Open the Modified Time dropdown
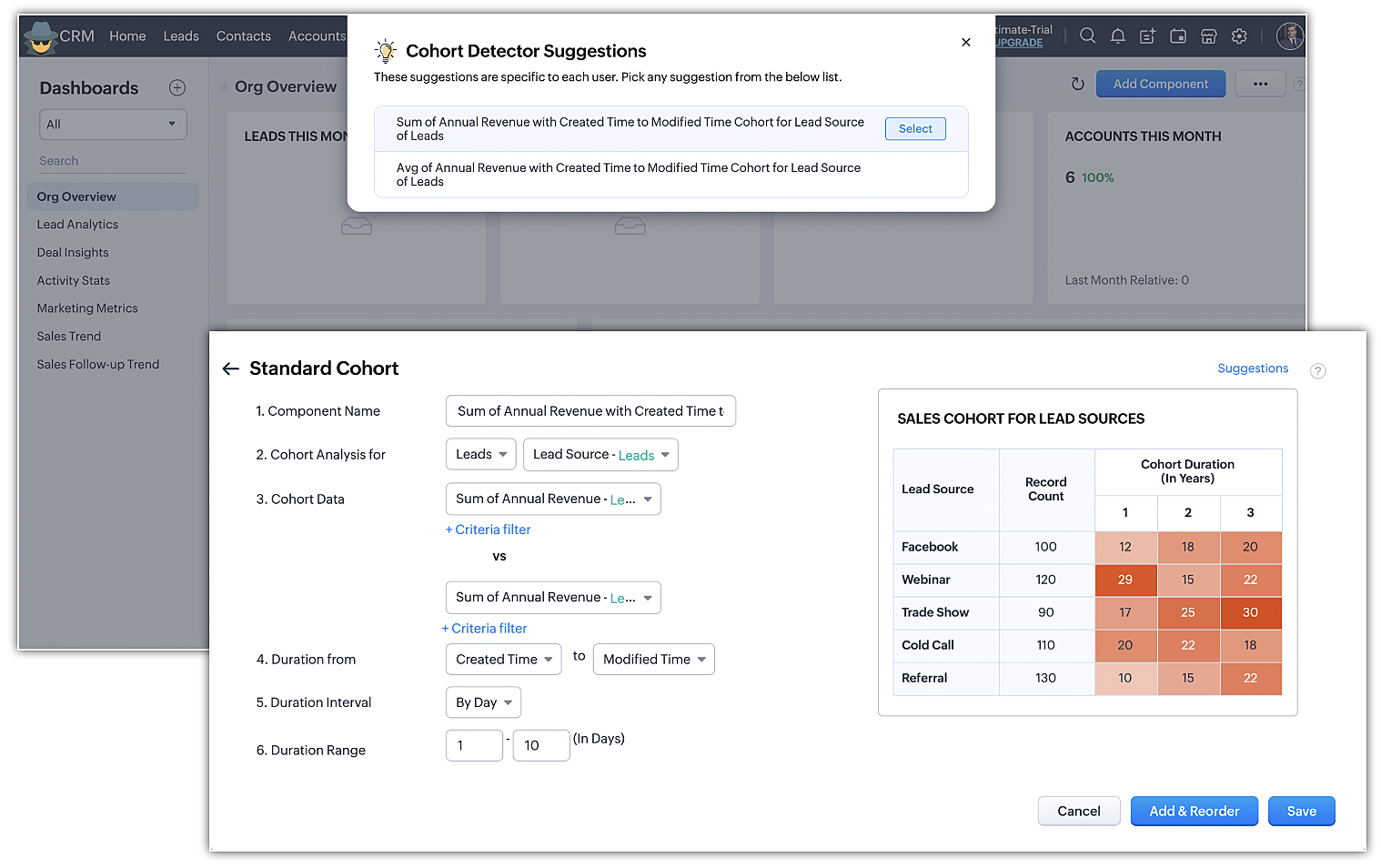Image resolution: width=1381 pixels, height=868 pixels. point(653,660)
